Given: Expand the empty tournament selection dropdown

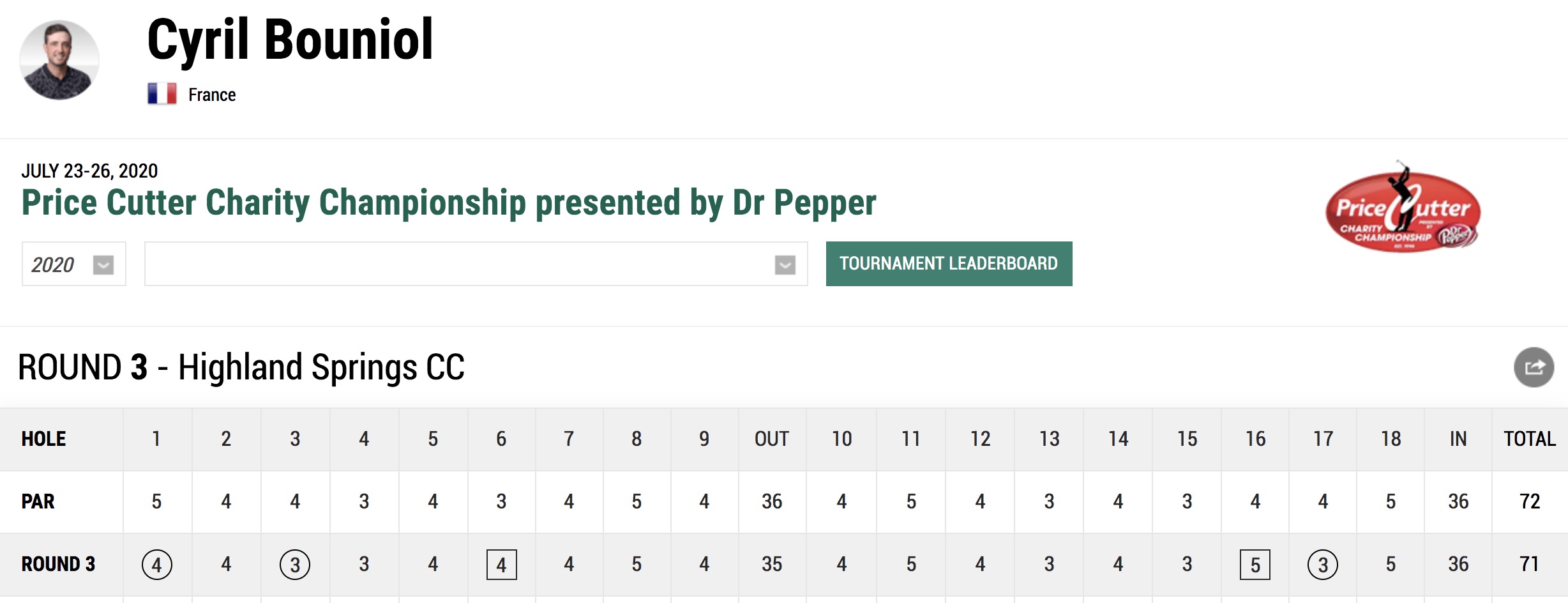Looking at the screenshot, I should (476, 264).
